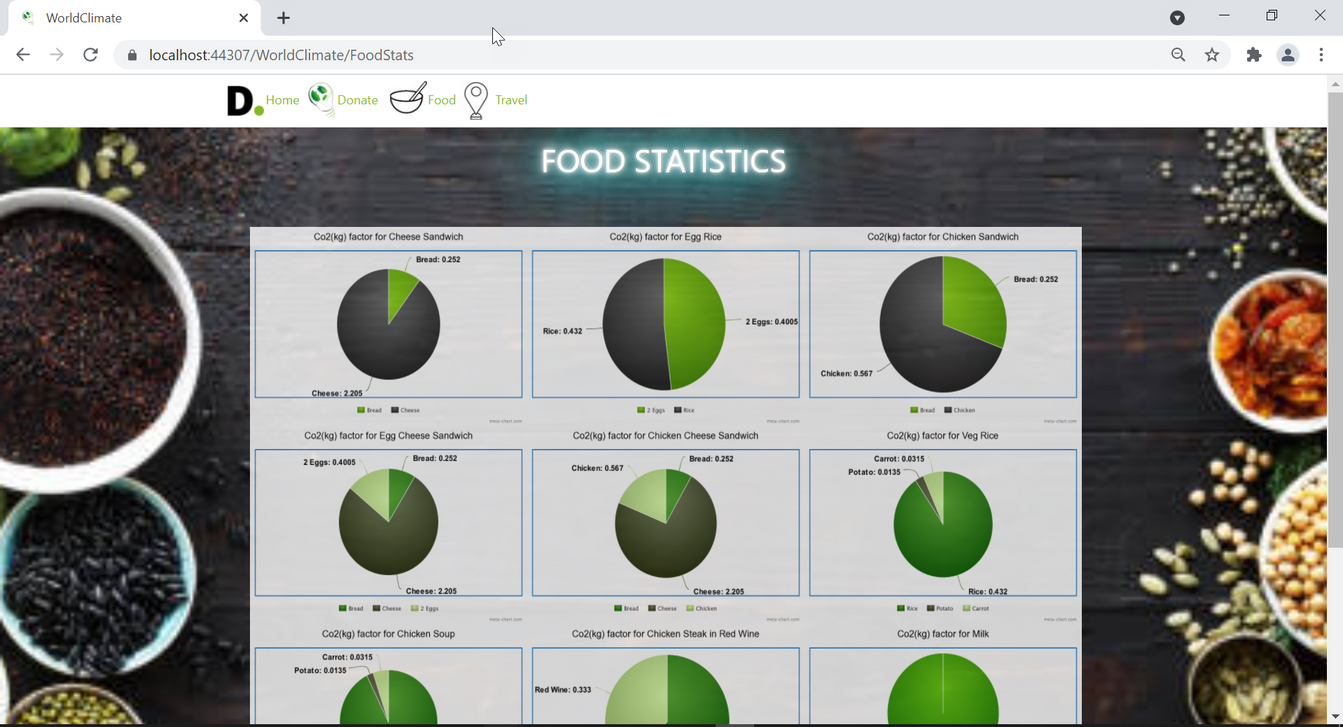
Task: Click the browser forward arrow
Action: 56,55
